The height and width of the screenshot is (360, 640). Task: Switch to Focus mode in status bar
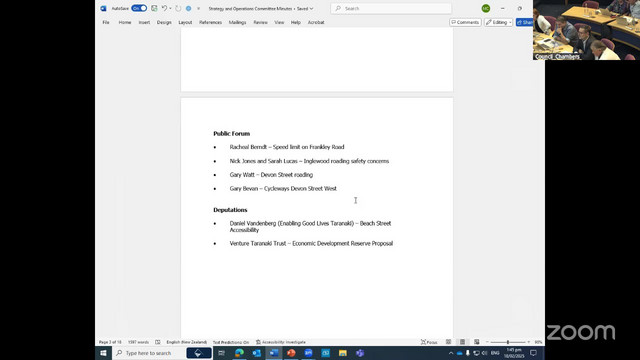pyautogui.click(x=429, y=342)
